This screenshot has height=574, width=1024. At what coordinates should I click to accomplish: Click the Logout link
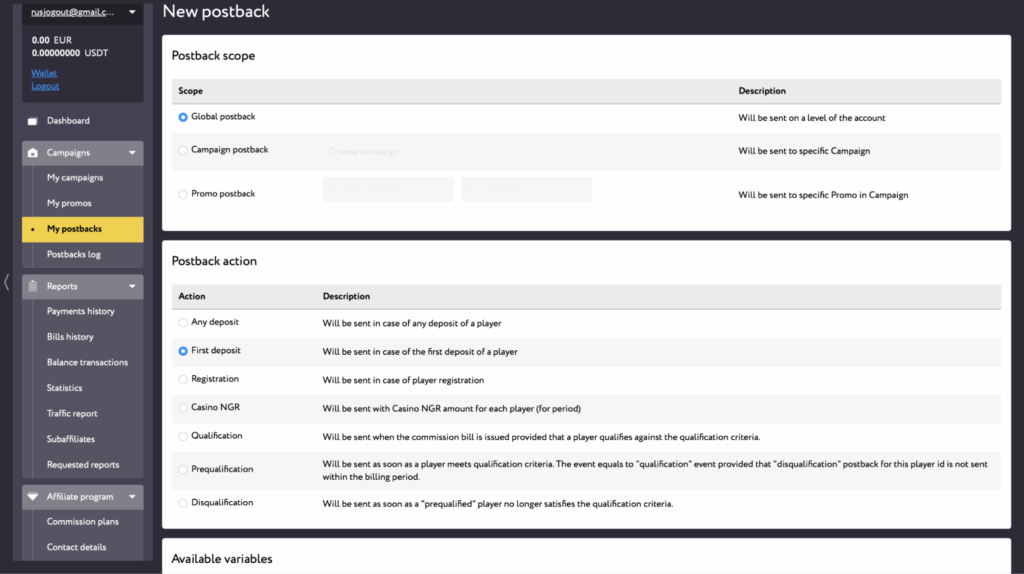click(45, 86)
